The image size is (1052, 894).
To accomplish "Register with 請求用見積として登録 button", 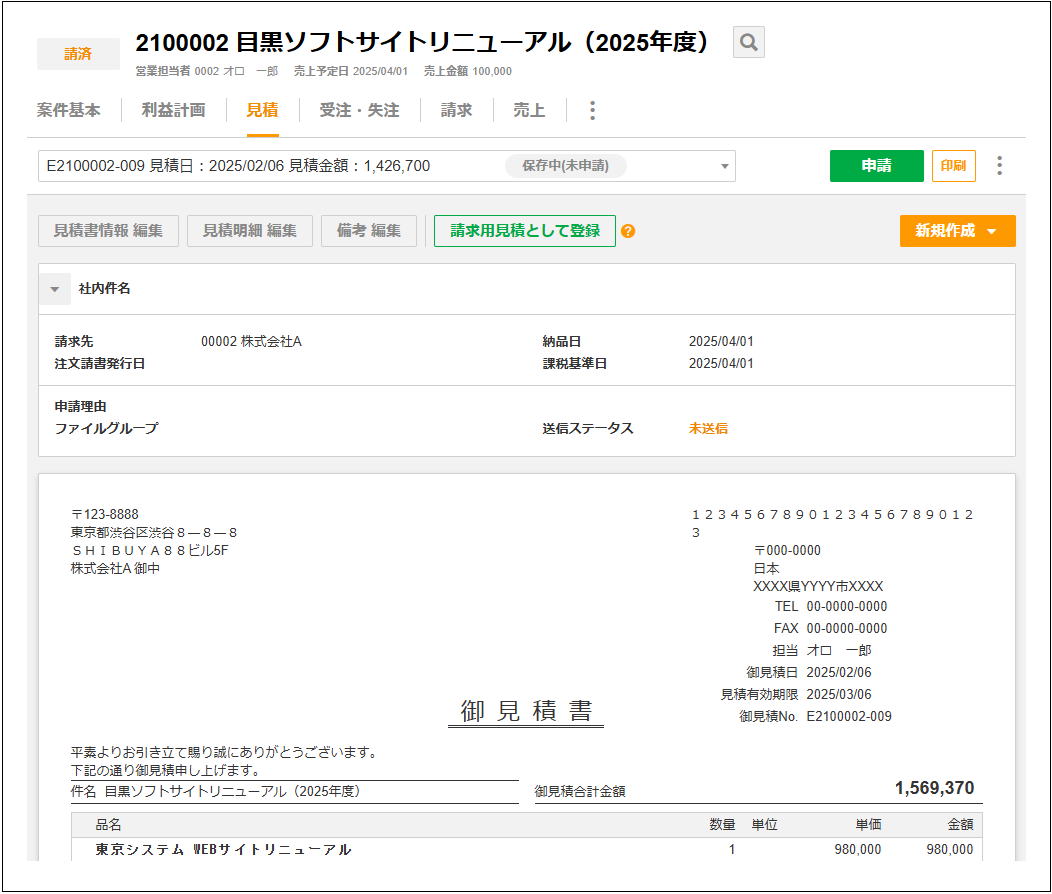I will click(x=524, y=230).
